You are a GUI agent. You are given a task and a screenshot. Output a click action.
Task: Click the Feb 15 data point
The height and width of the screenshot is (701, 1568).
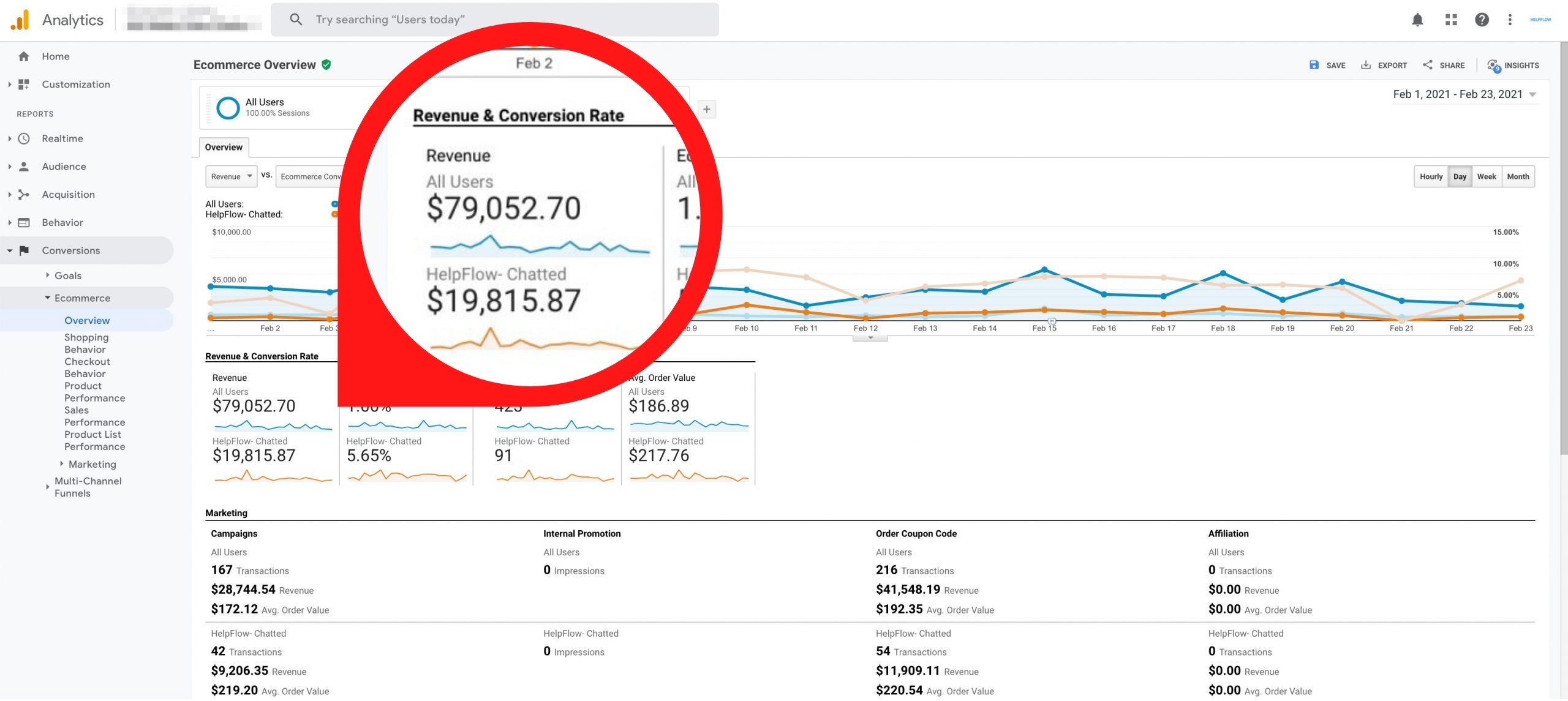[x=1044, y=270]
